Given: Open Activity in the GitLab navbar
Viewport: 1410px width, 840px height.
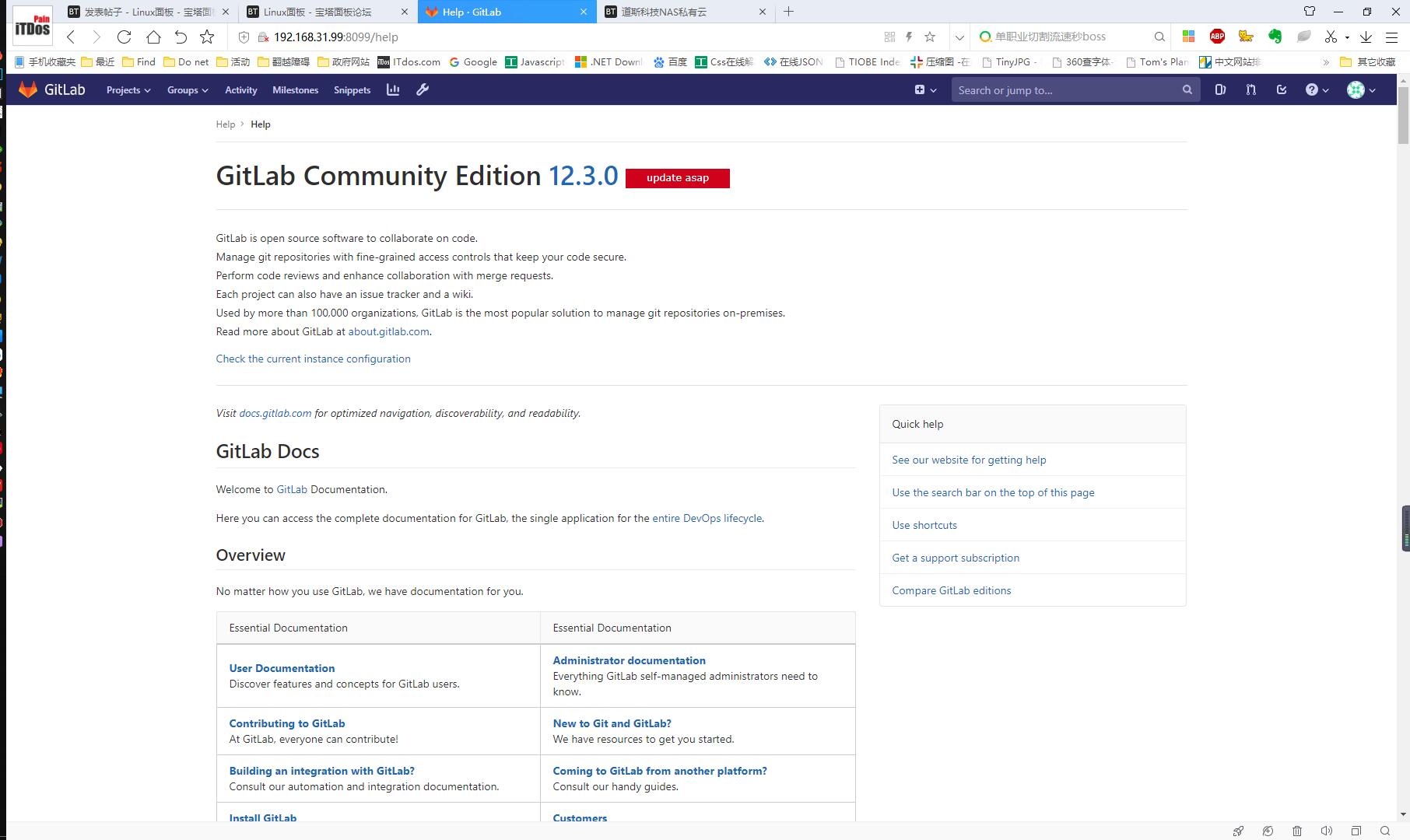Looking at the screenshot, I should point(240,90).
